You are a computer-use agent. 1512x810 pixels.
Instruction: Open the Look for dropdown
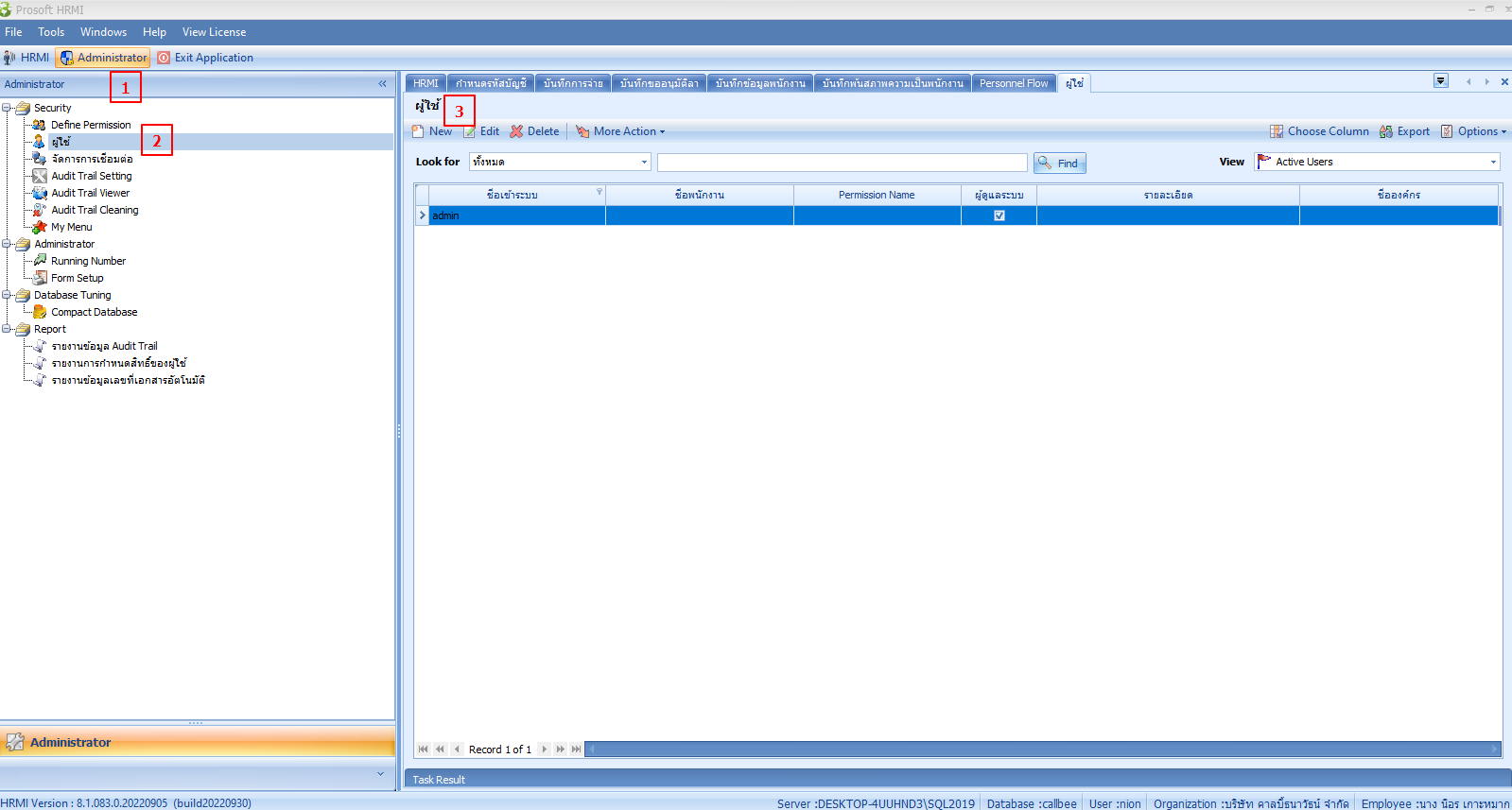tap(644, 163)
